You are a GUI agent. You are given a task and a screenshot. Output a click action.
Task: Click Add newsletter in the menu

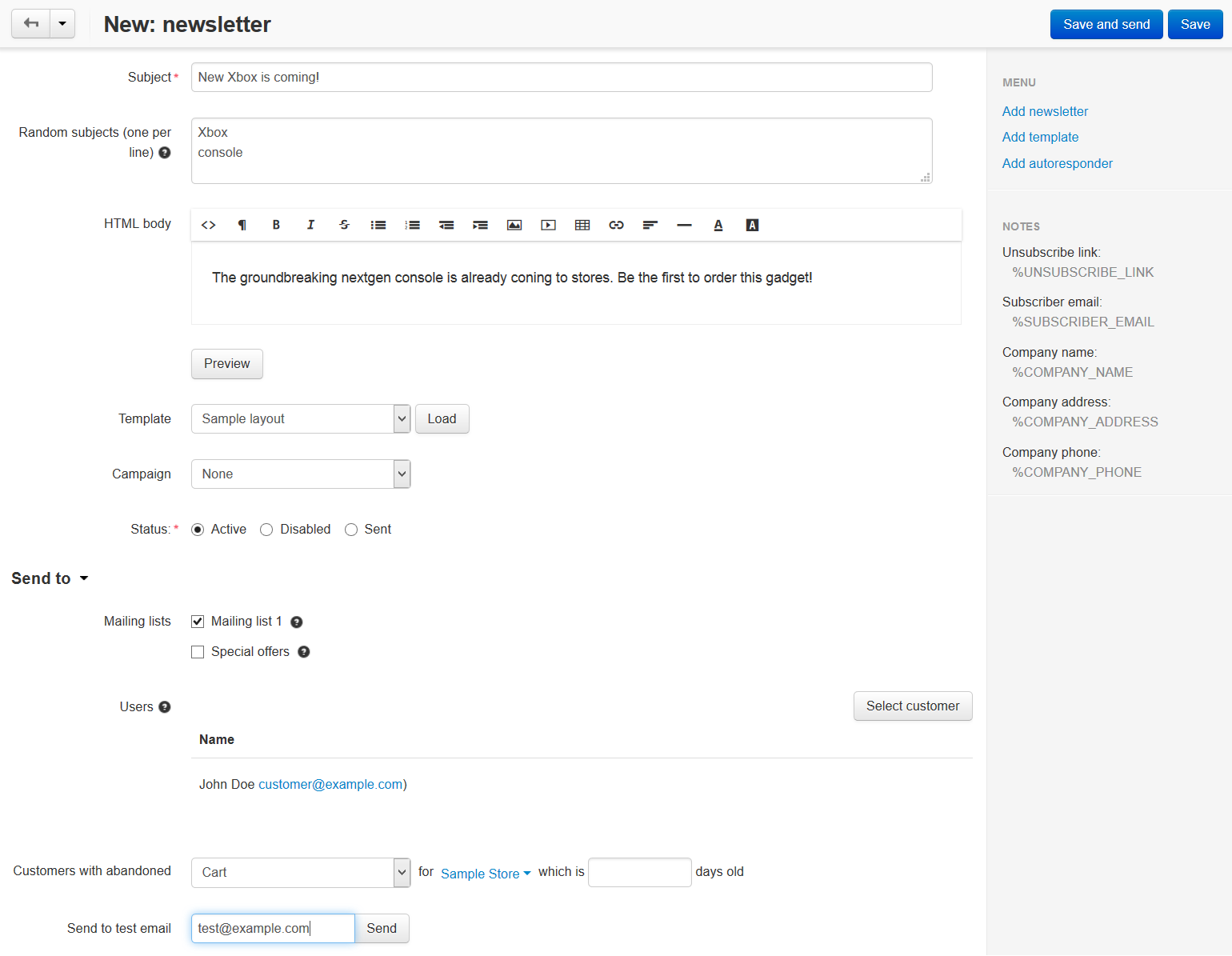pos(1045,111)
